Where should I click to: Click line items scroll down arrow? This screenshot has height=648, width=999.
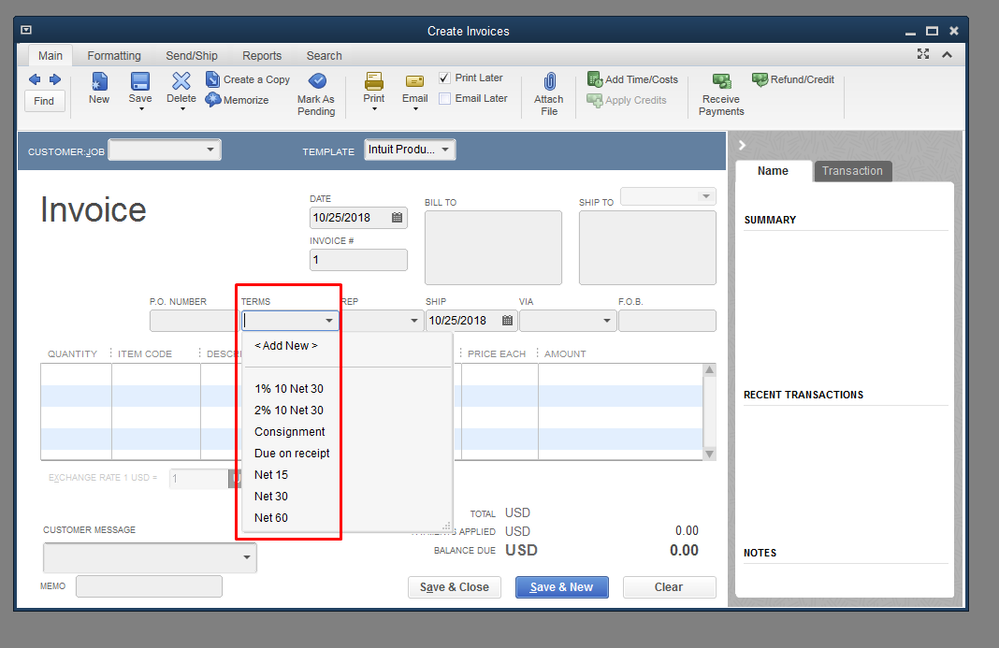tap(709, 454)
